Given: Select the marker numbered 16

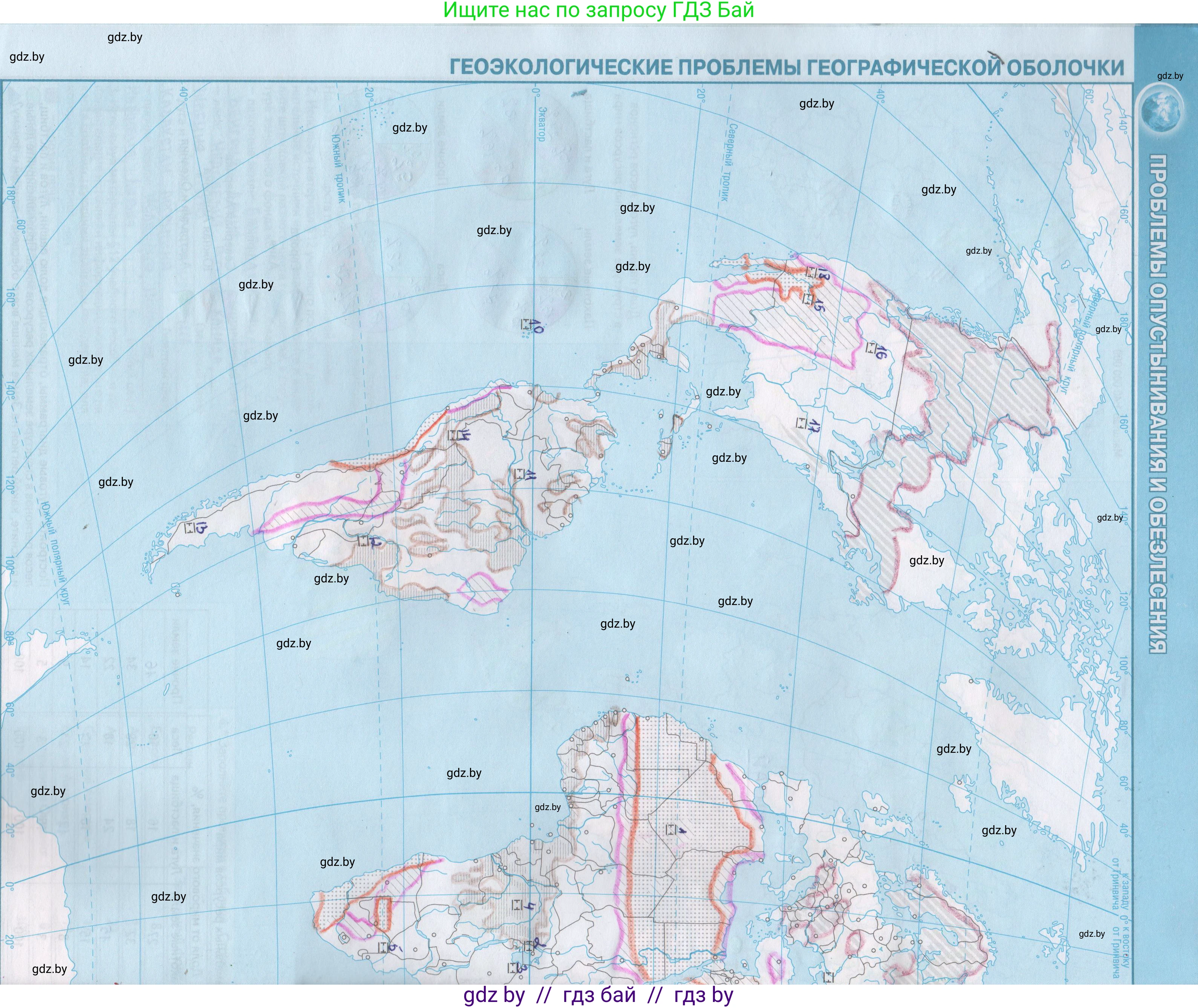Looking at the screenshot, I should coord(871,348).
